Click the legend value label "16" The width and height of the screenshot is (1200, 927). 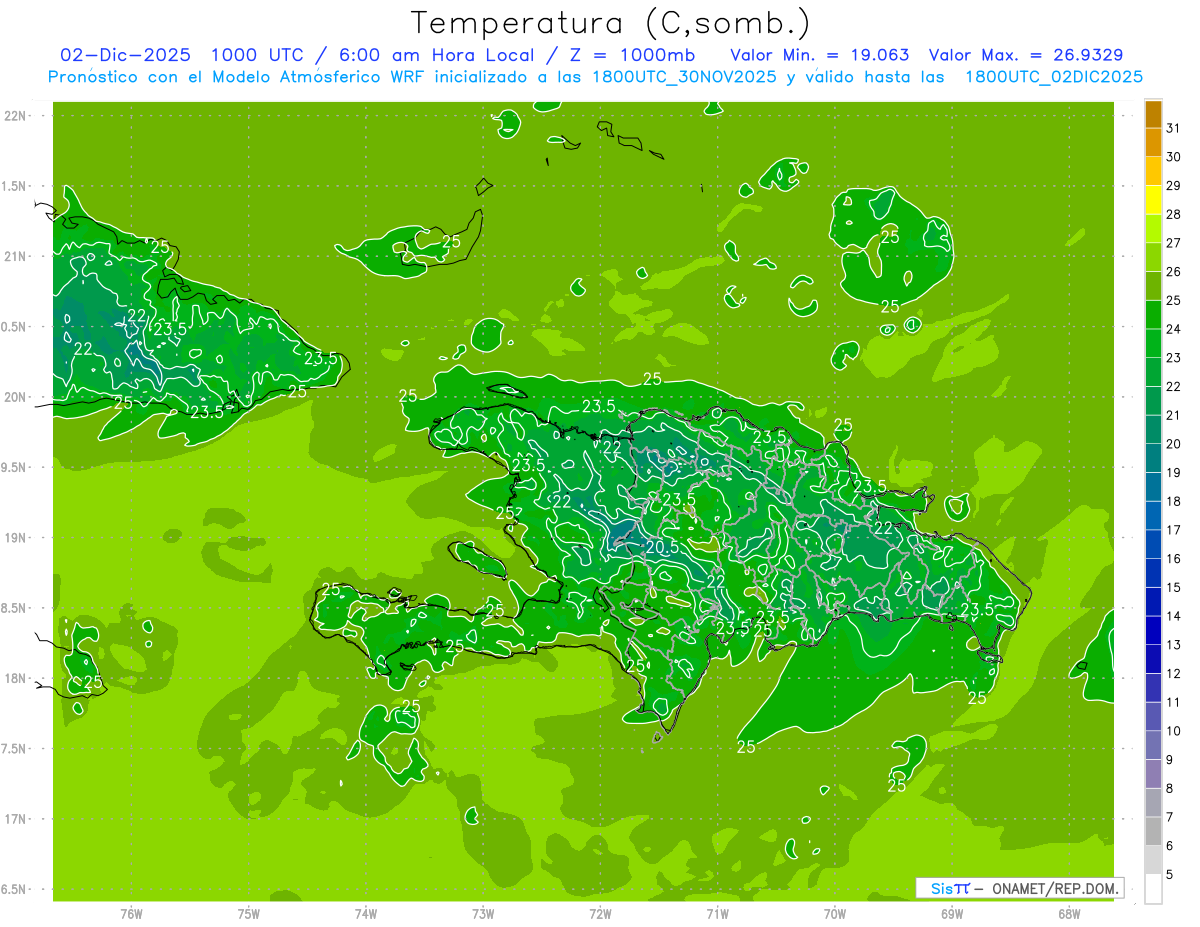point(1173,559)
